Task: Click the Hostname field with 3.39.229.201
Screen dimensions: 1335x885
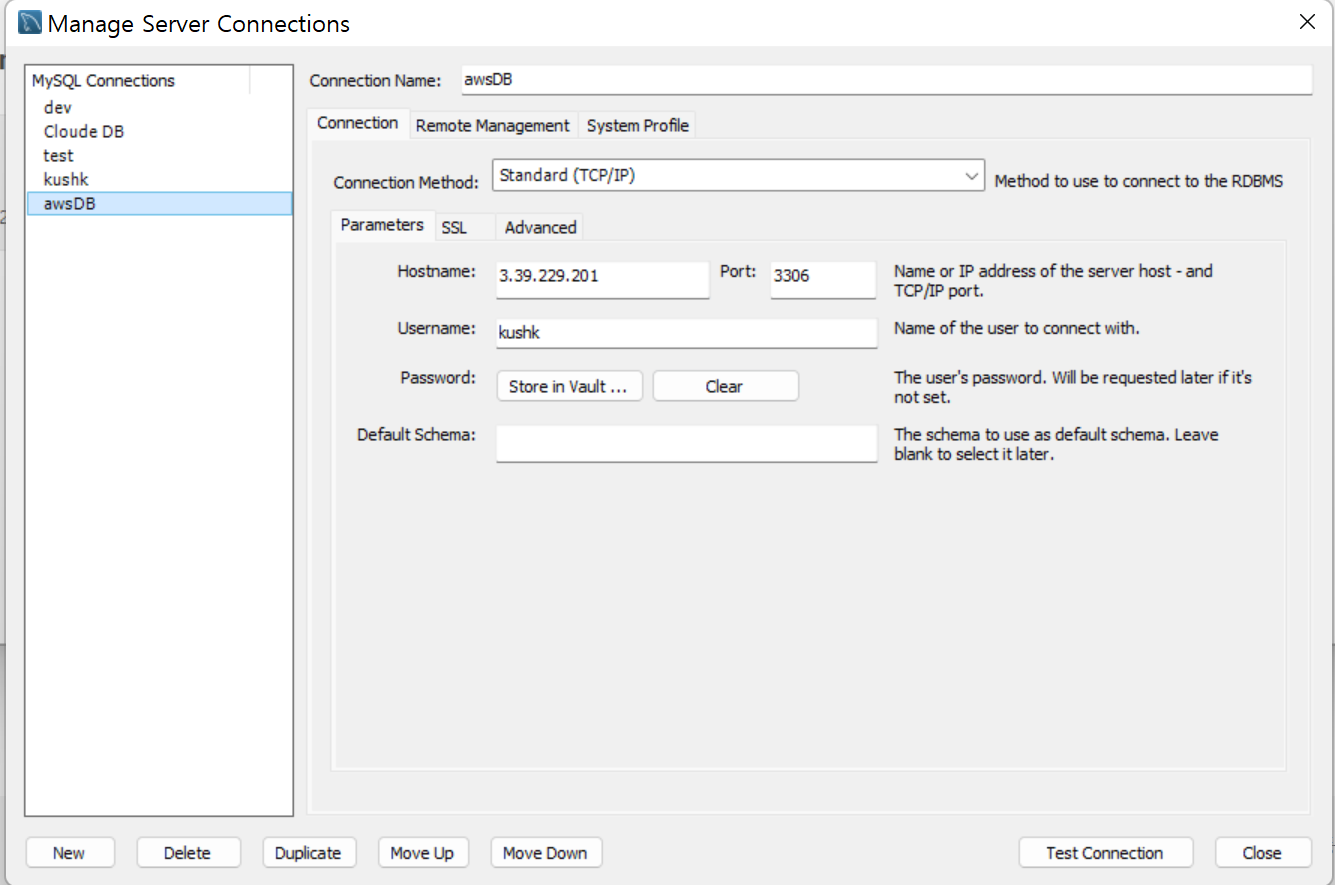Action: point(602,278)
